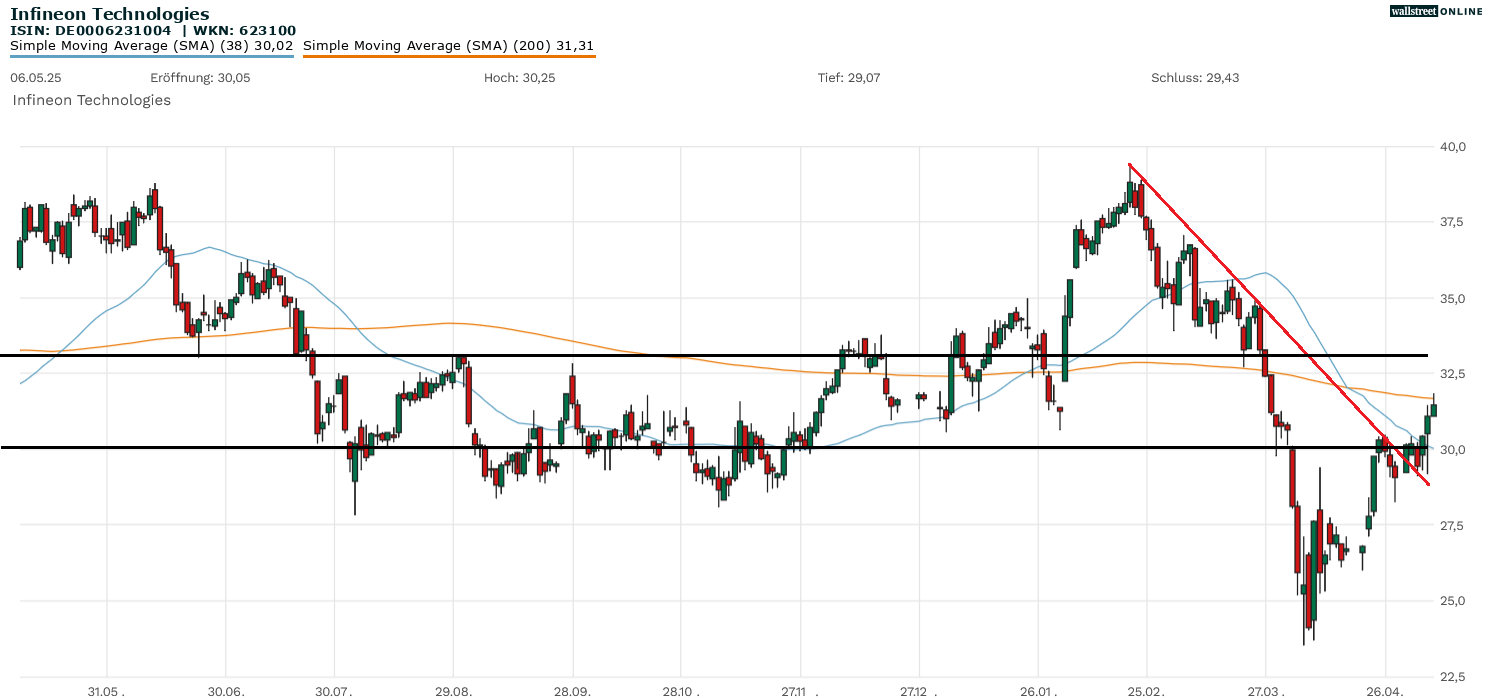Click the wallstreet ONLINE logo
The image size is (1490, 698).
1436,11
